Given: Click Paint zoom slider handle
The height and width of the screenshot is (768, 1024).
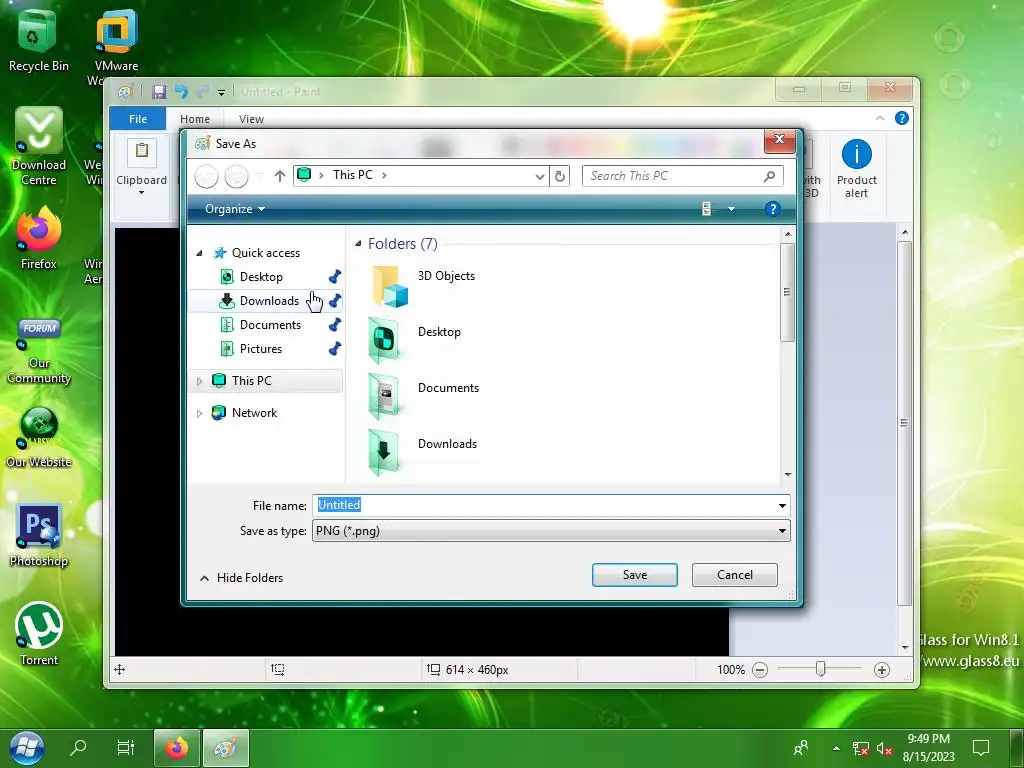Looking at the screenshot, I should 820,669.
